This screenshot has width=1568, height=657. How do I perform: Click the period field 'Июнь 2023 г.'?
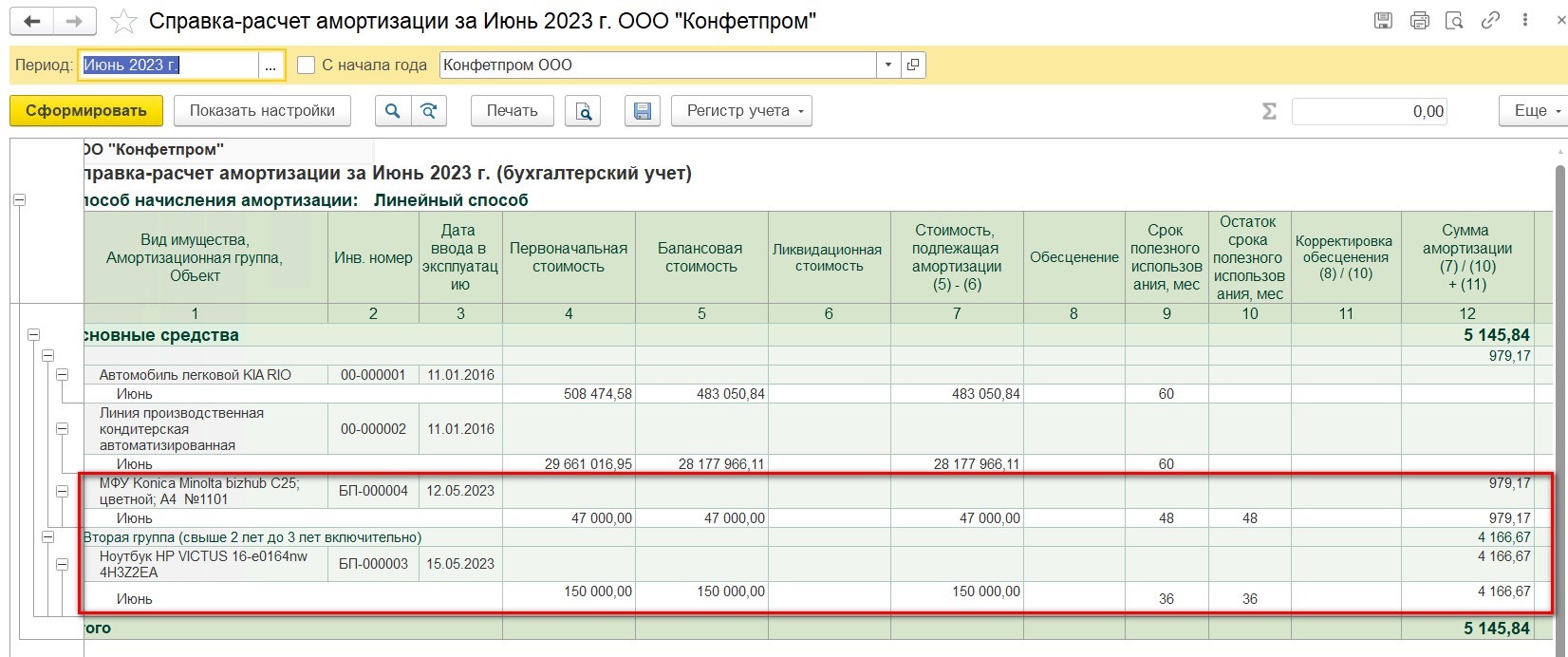tap(169, 65)
